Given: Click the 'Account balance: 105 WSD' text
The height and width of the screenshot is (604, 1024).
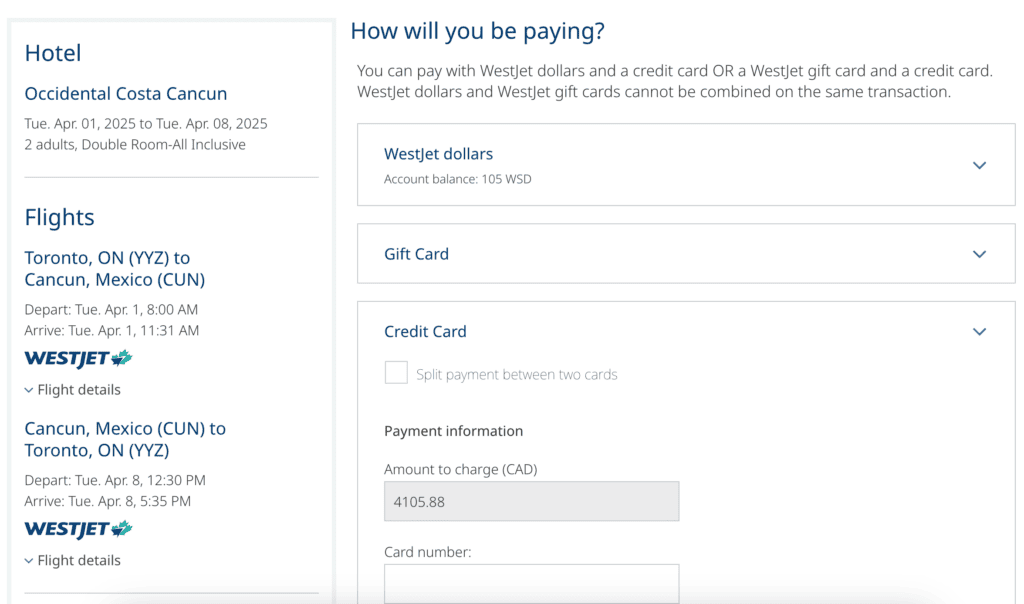Looking at the screenshot, I should [457, 180].
